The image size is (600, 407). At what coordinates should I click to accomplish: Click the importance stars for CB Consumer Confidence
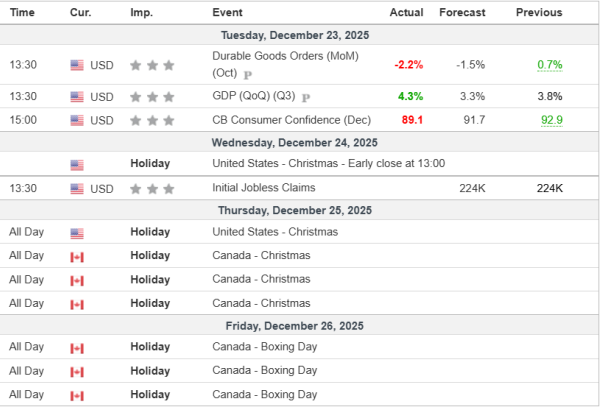(152, 121)
